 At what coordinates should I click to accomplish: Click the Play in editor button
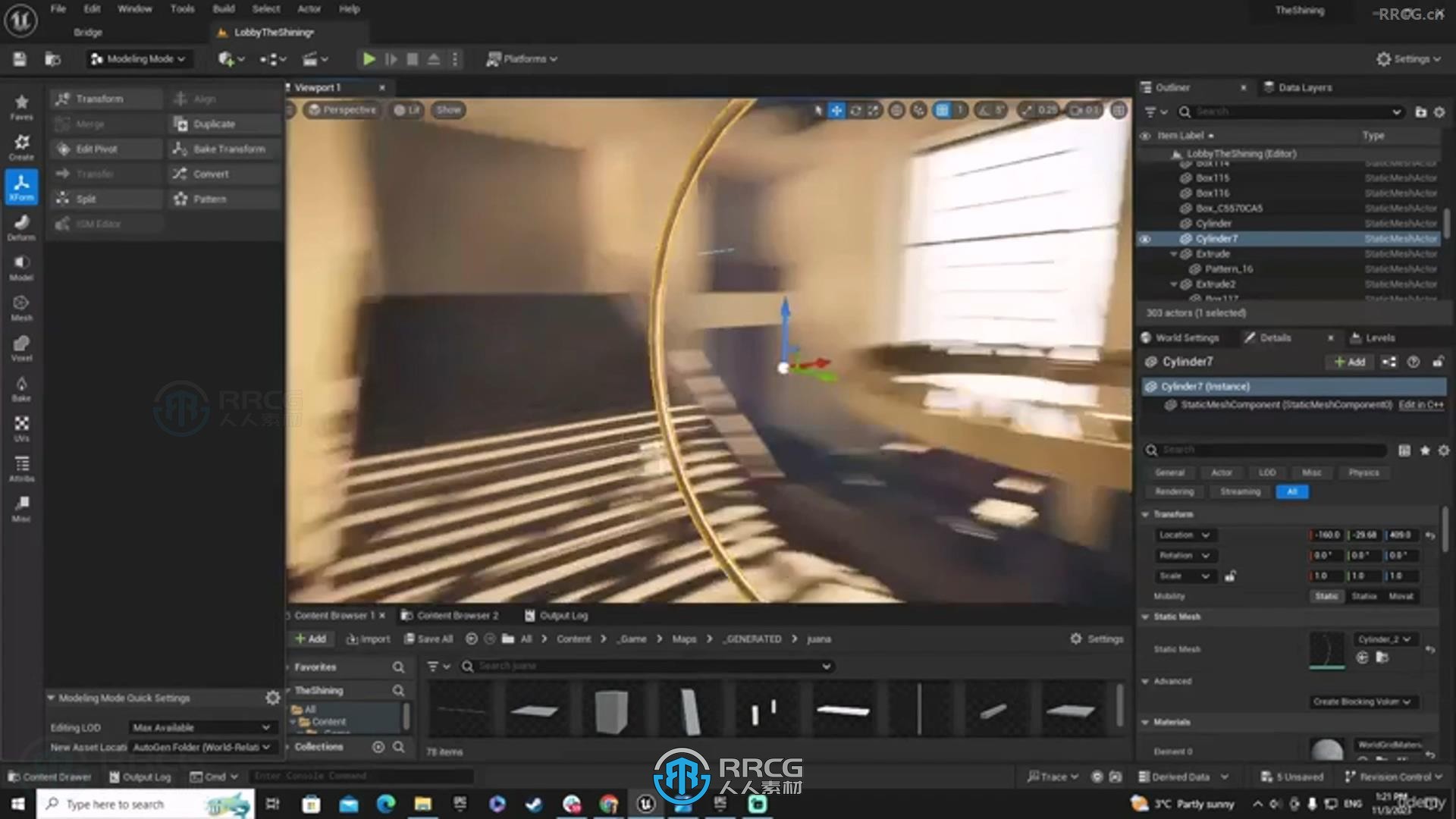(x=369, y=59)
